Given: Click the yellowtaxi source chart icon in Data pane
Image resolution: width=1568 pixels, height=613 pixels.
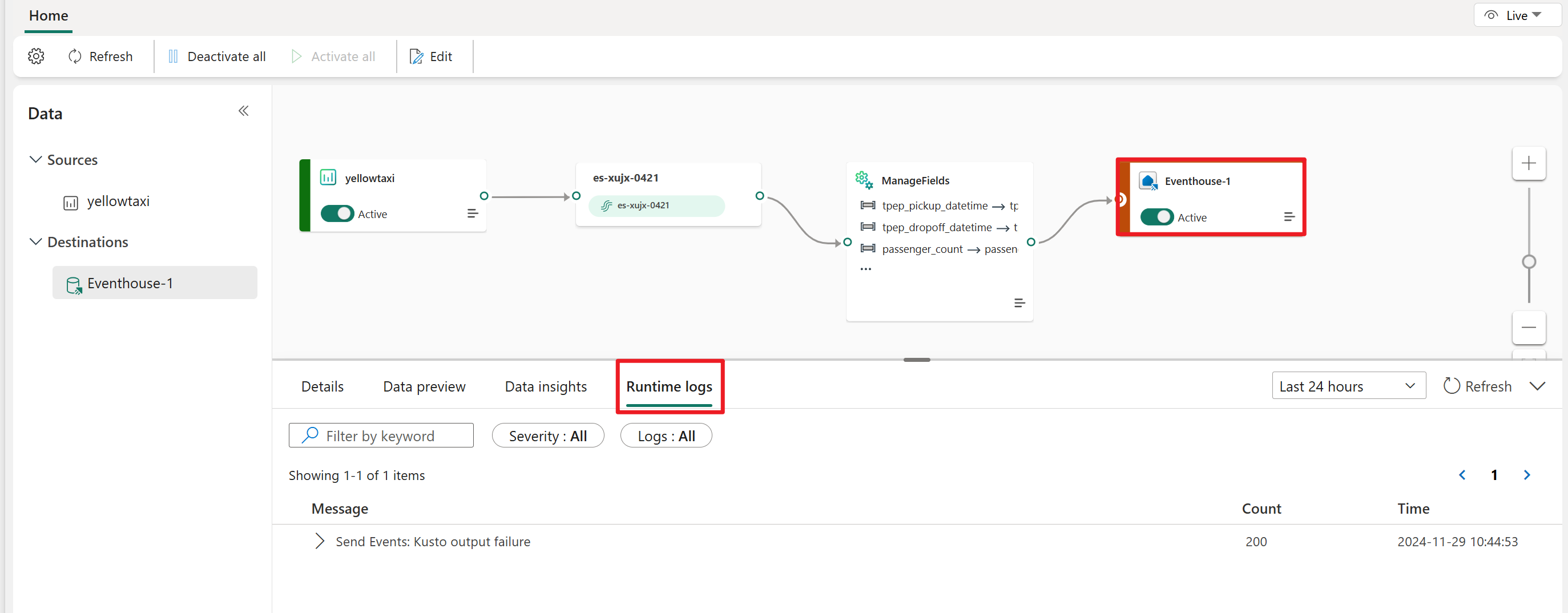Looking at the screenshot, I should pyautogui.click(x=71, y=202).
